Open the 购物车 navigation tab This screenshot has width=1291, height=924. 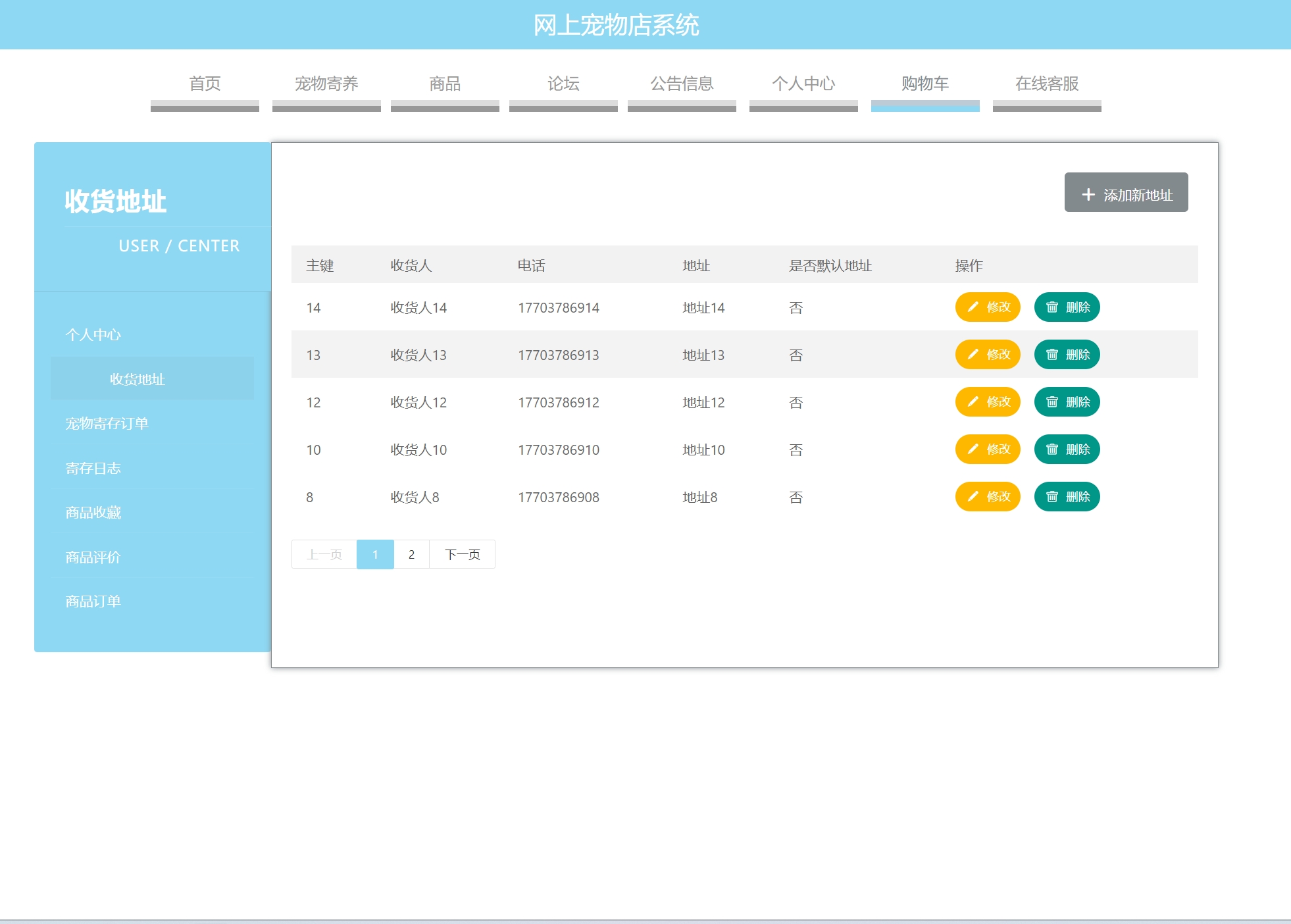[924, 84]
